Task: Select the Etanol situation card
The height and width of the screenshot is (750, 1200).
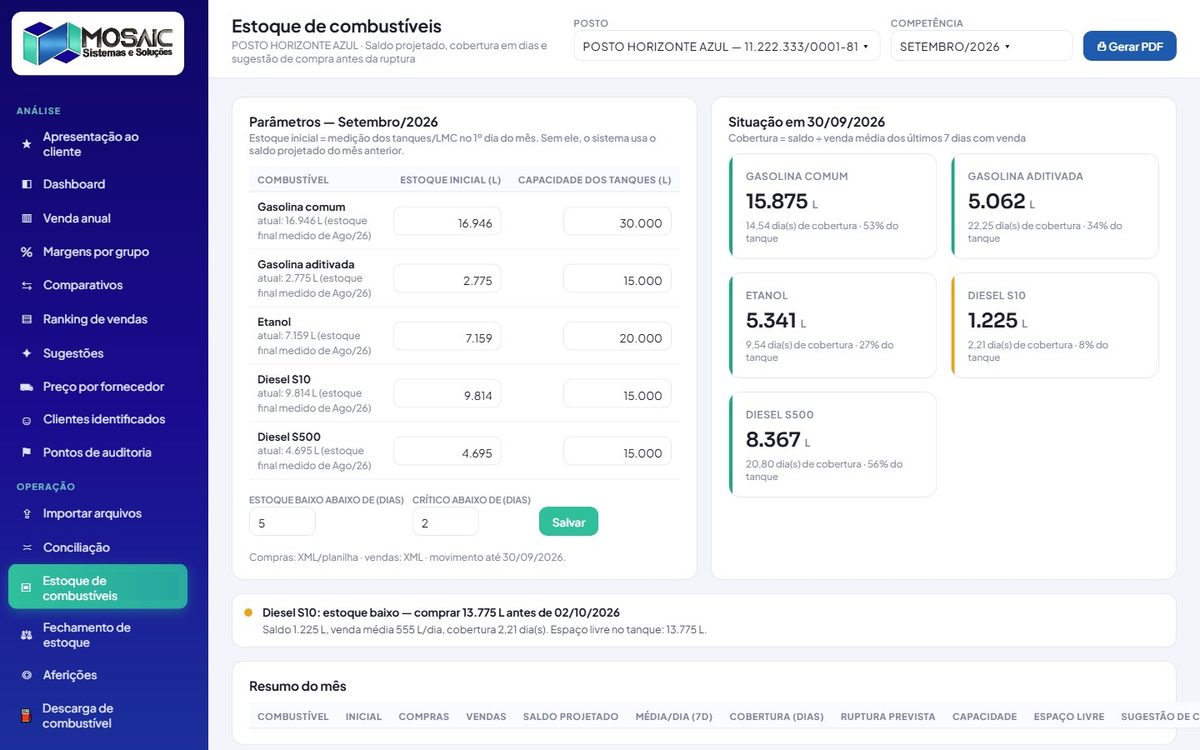Action: click(x=832, y=325)
